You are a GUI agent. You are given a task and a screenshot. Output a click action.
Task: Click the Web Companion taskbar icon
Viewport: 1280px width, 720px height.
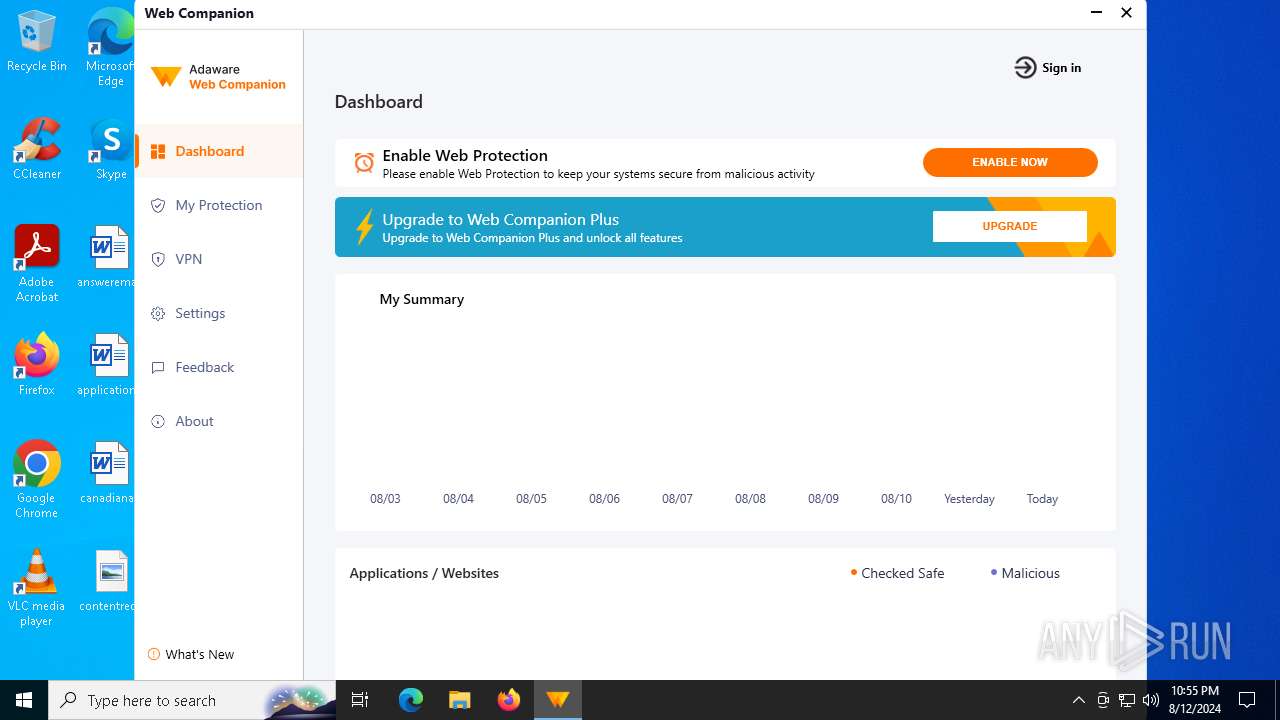558,700
